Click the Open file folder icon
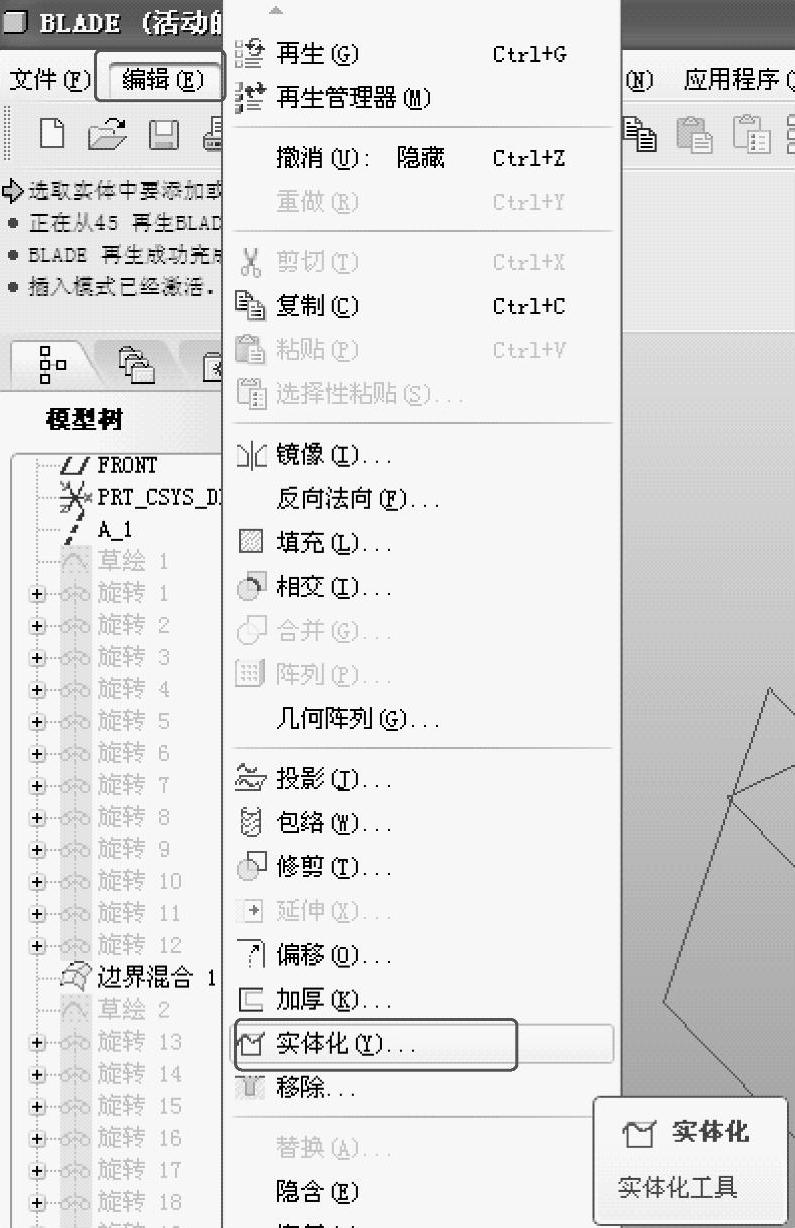 (107, 134)
